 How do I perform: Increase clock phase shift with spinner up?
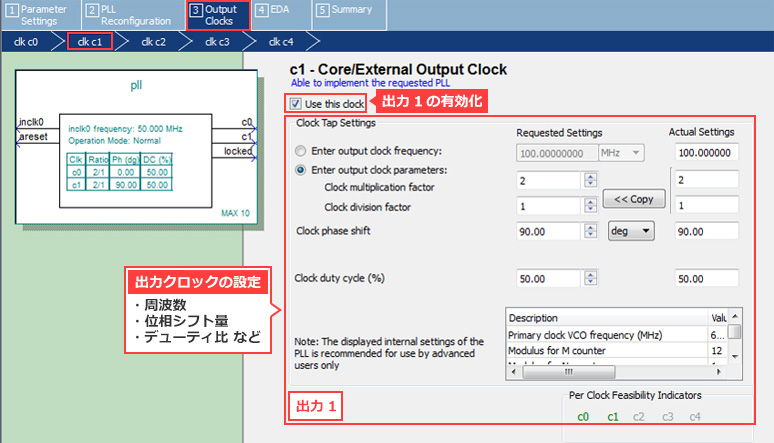click(x=589, y=227)
